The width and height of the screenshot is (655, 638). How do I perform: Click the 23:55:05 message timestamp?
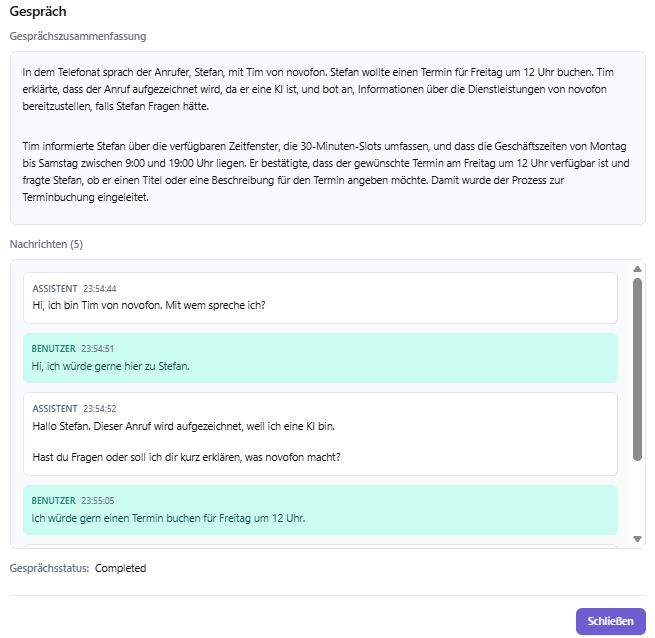(x=98, y=500)
